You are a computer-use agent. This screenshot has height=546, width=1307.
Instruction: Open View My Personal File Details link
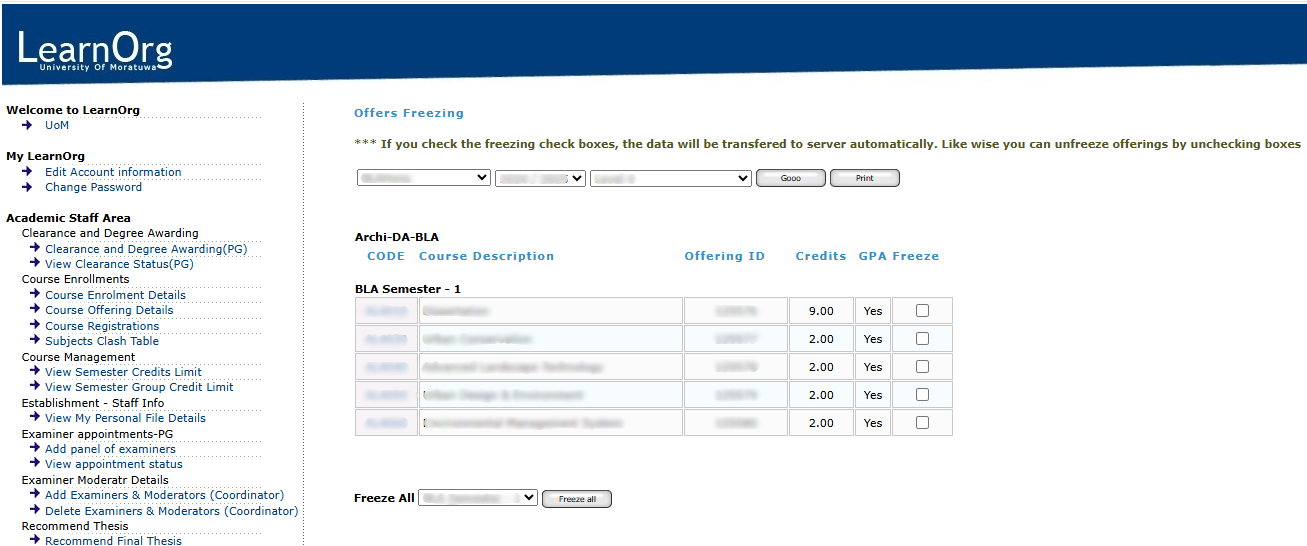click(x=125, y=418)
